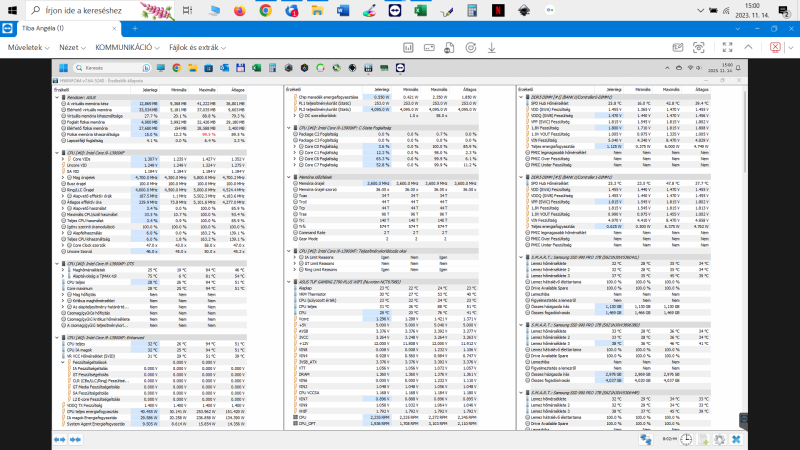
Task: Click the remote taskbar Keresés search field
Action: click(112, 68)
